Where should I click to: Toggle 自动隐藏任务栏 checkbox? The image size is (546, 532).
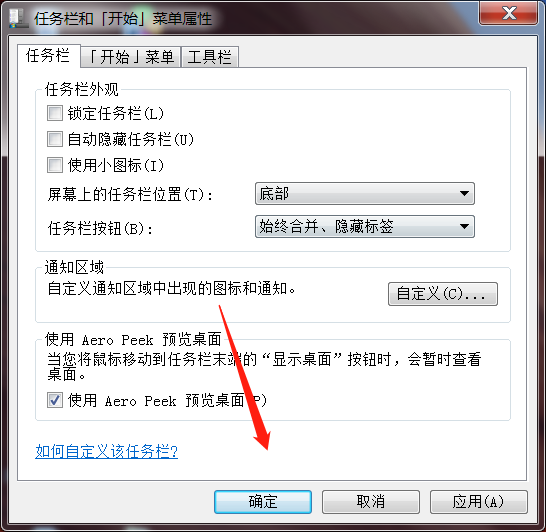tap(55, 139)
